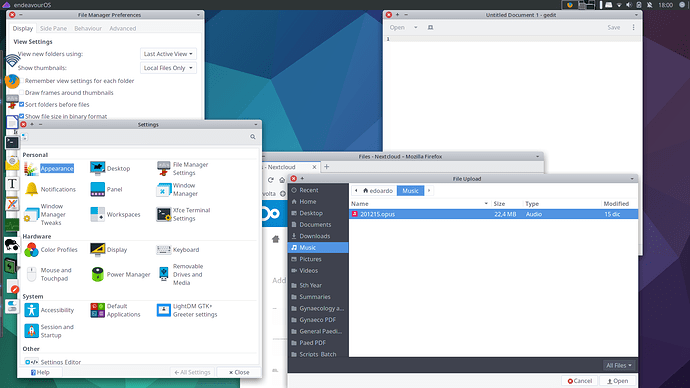Open Local Files Only thumbnails dropdown
This screenshot has width=690, height=388.
[x=168, y=68]
